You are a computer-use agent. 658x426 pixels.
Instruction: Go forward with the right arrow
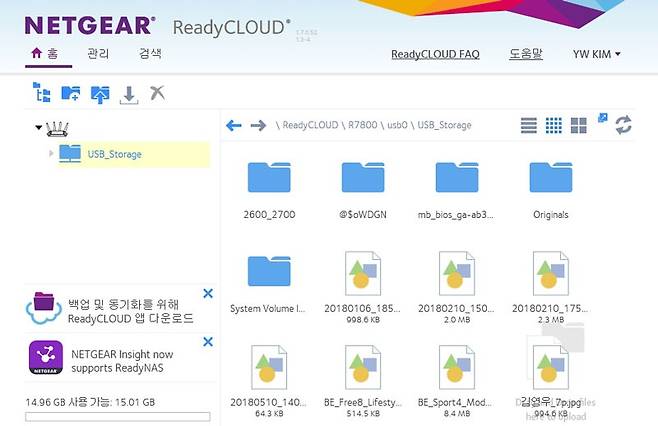click(x=258, y=125)
